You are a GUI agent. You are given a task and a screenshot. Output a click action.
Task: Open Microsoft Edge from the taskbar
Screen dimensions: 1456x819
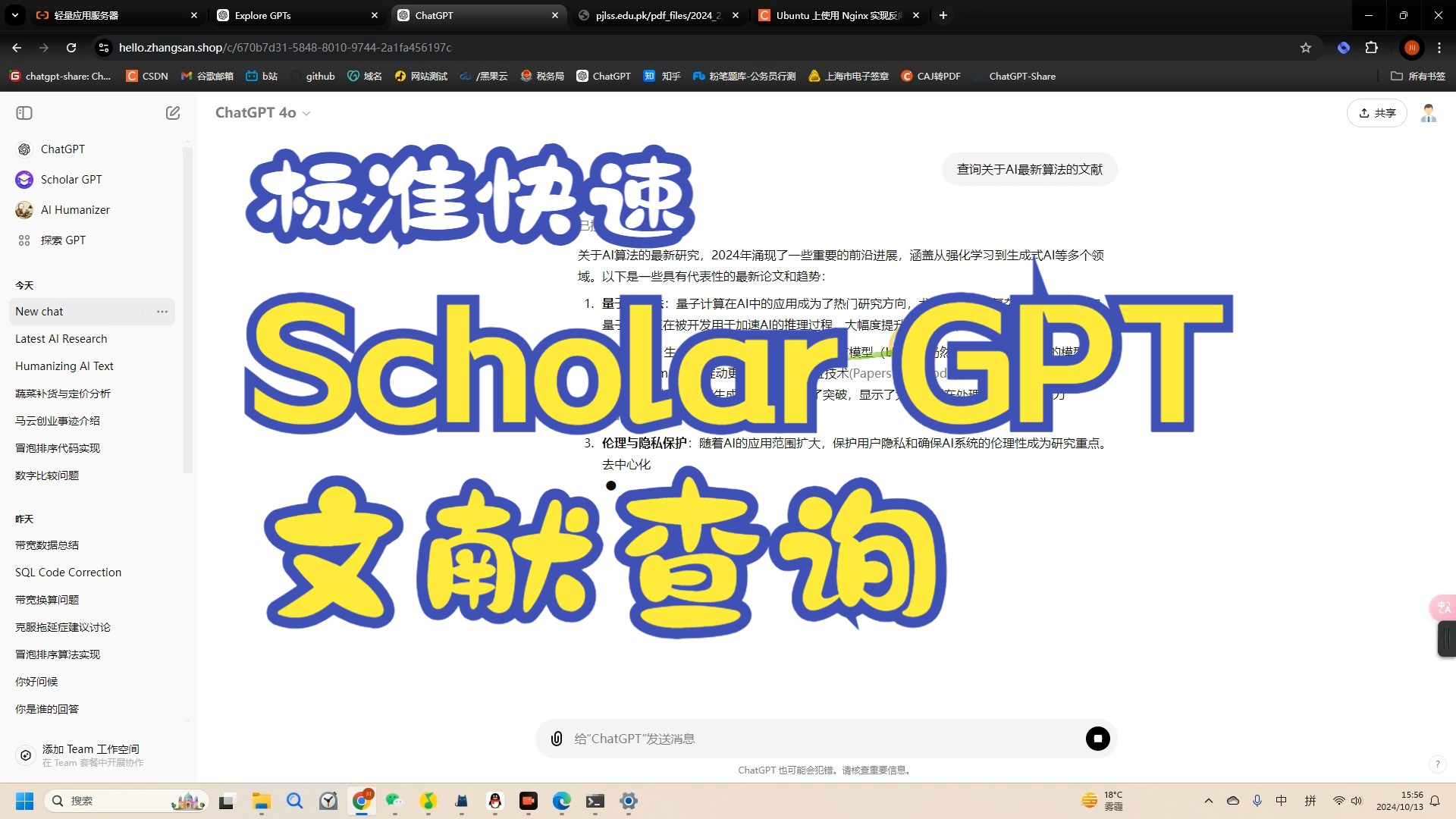click(562, 801)
